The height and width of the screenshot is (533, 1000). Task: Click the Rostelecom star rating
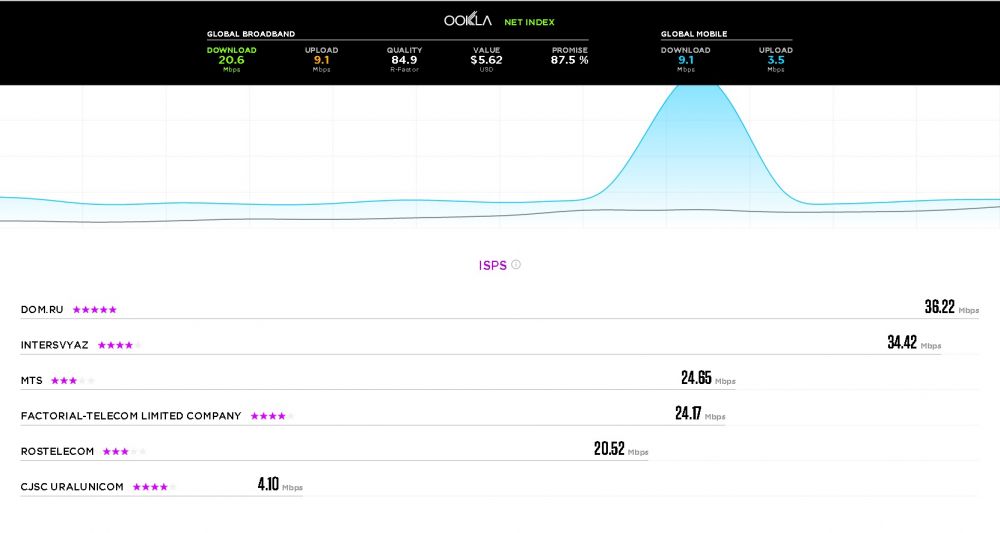point(123,452)
